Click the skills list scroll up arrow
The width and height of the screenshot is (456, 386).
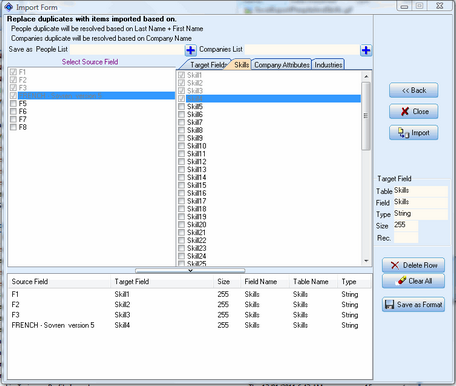tap(366, 77)
